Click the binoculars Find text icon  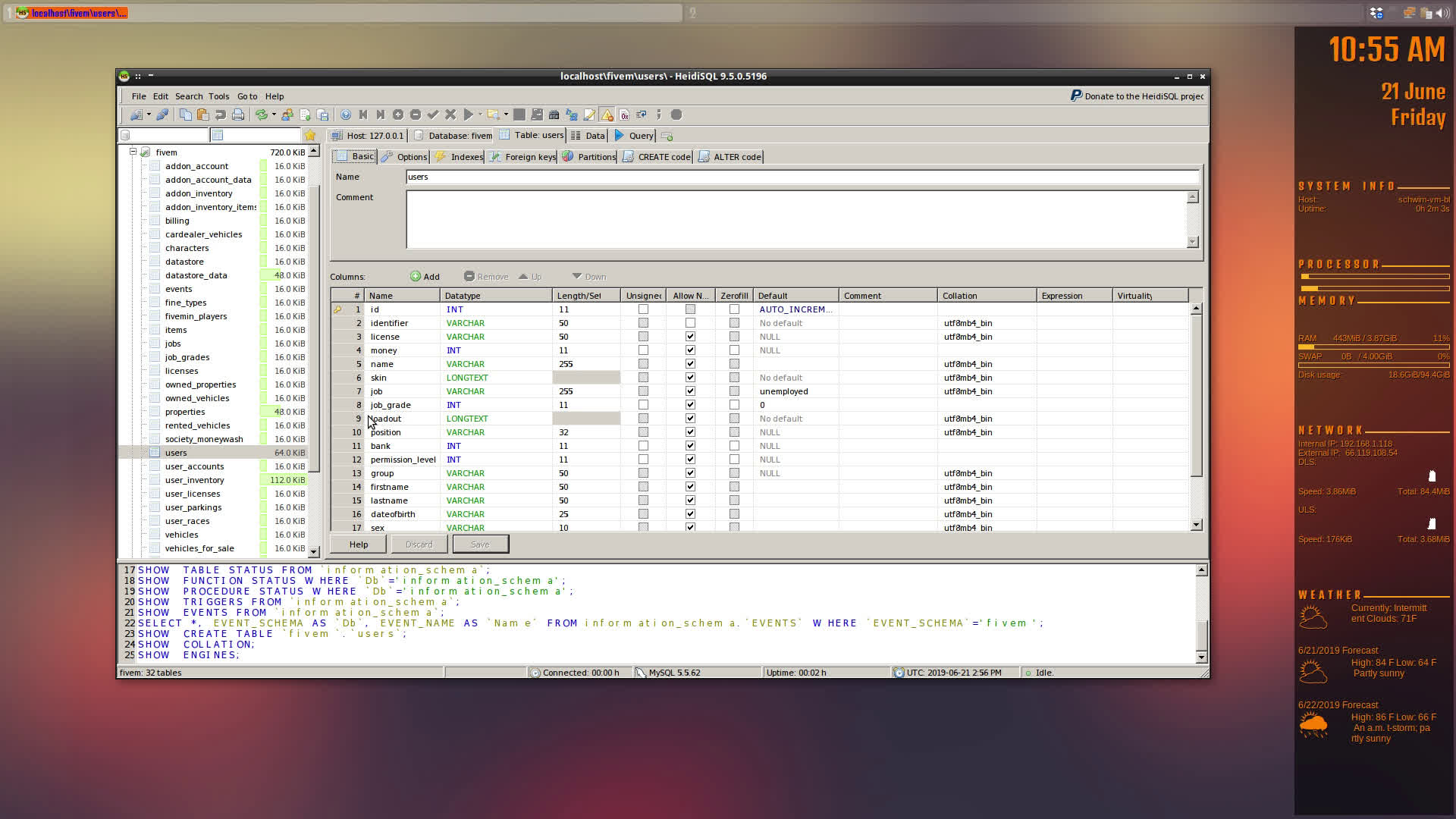coord(554,115)
